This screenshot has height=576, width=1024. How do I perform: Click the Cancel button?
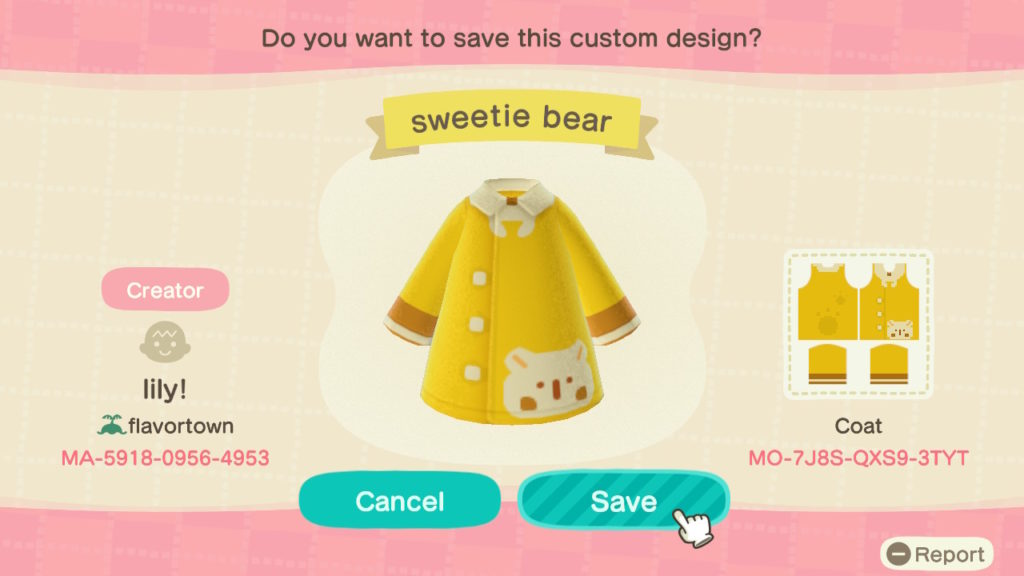tap(400, 501)
